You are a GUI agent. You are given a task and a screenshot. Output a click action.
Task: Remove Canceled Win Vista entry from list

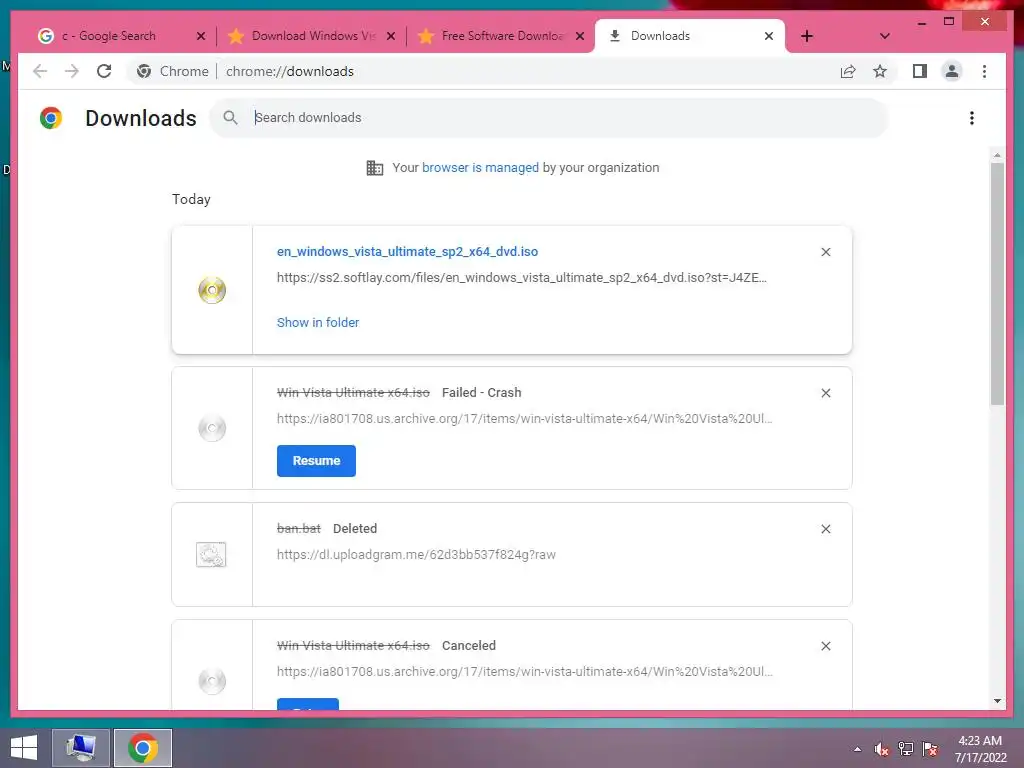[826, 646]
